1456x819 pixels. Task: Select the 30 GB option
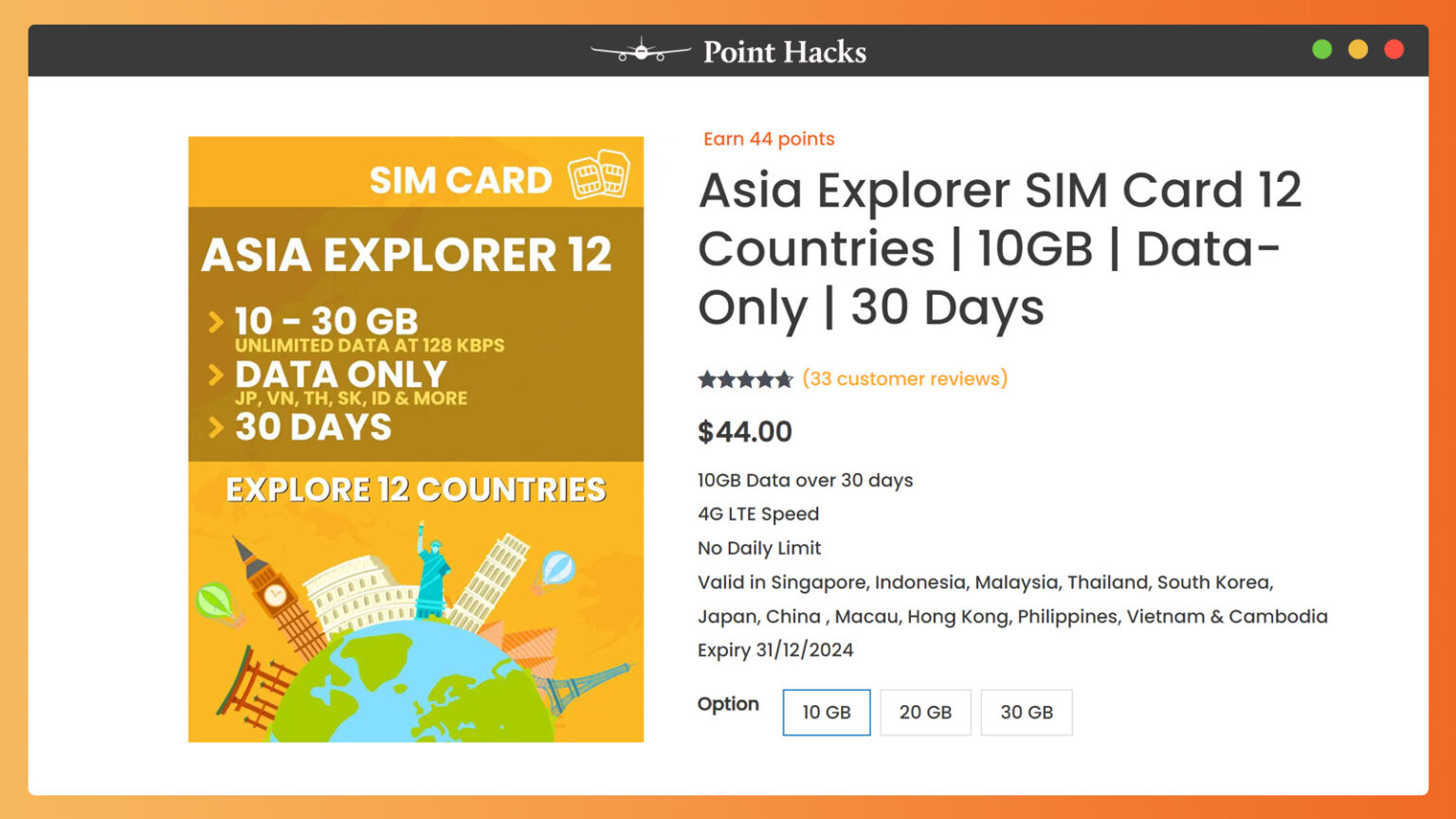[1027, 712]
